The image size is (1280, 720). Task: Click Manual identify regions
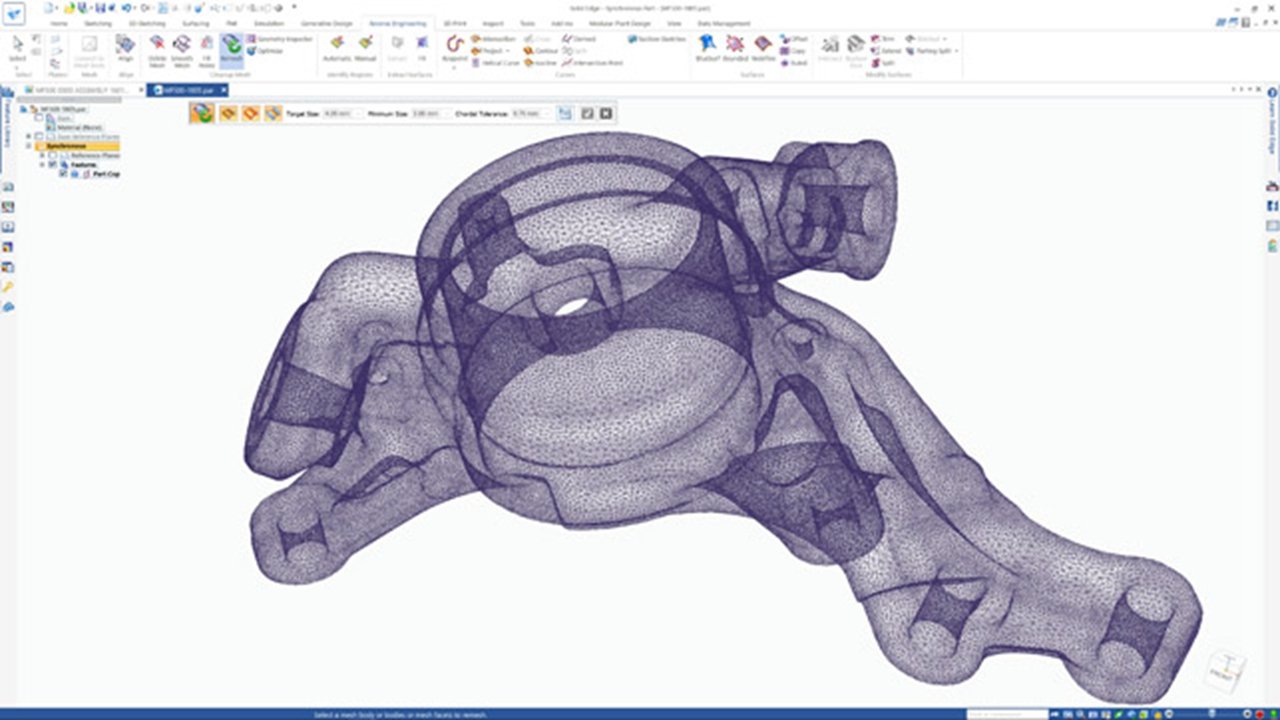366,49
